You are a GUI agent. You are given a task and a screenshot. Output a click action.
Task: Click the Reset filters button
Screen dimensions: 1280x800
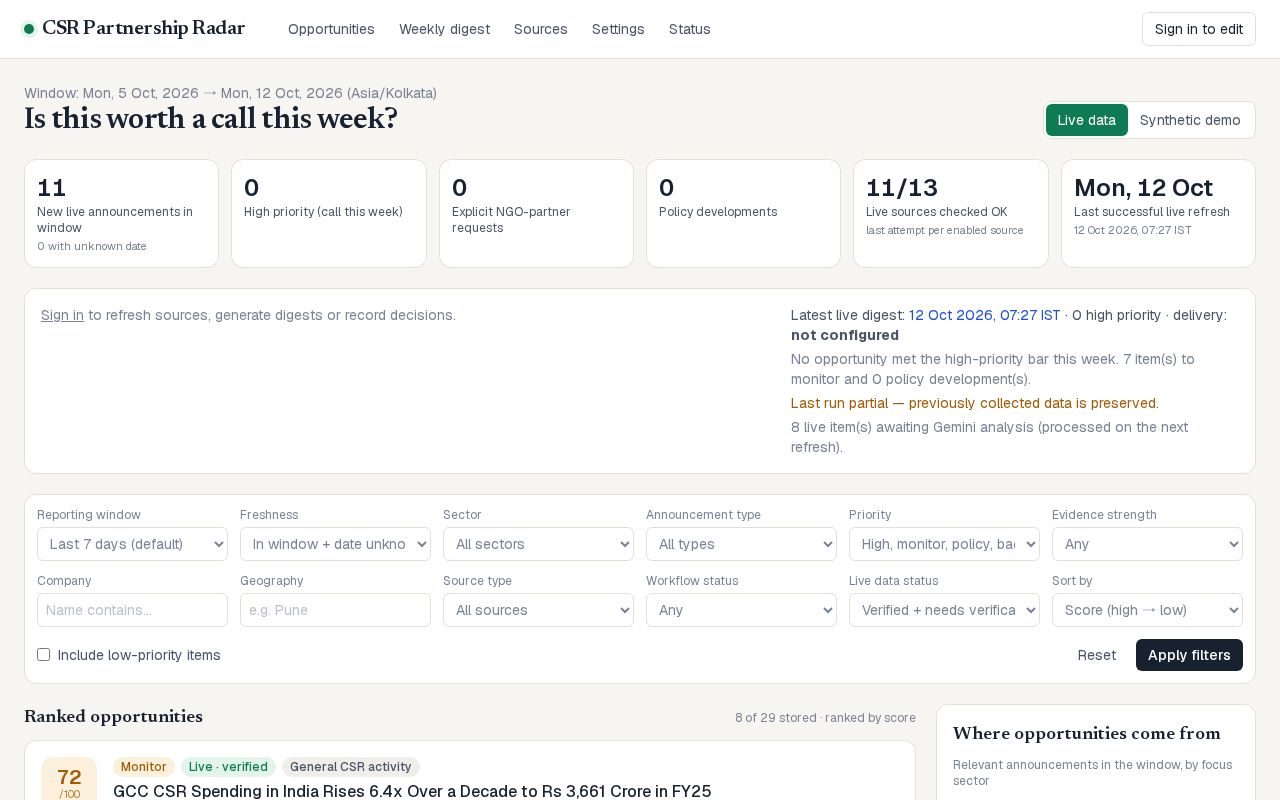point(1096,655)
